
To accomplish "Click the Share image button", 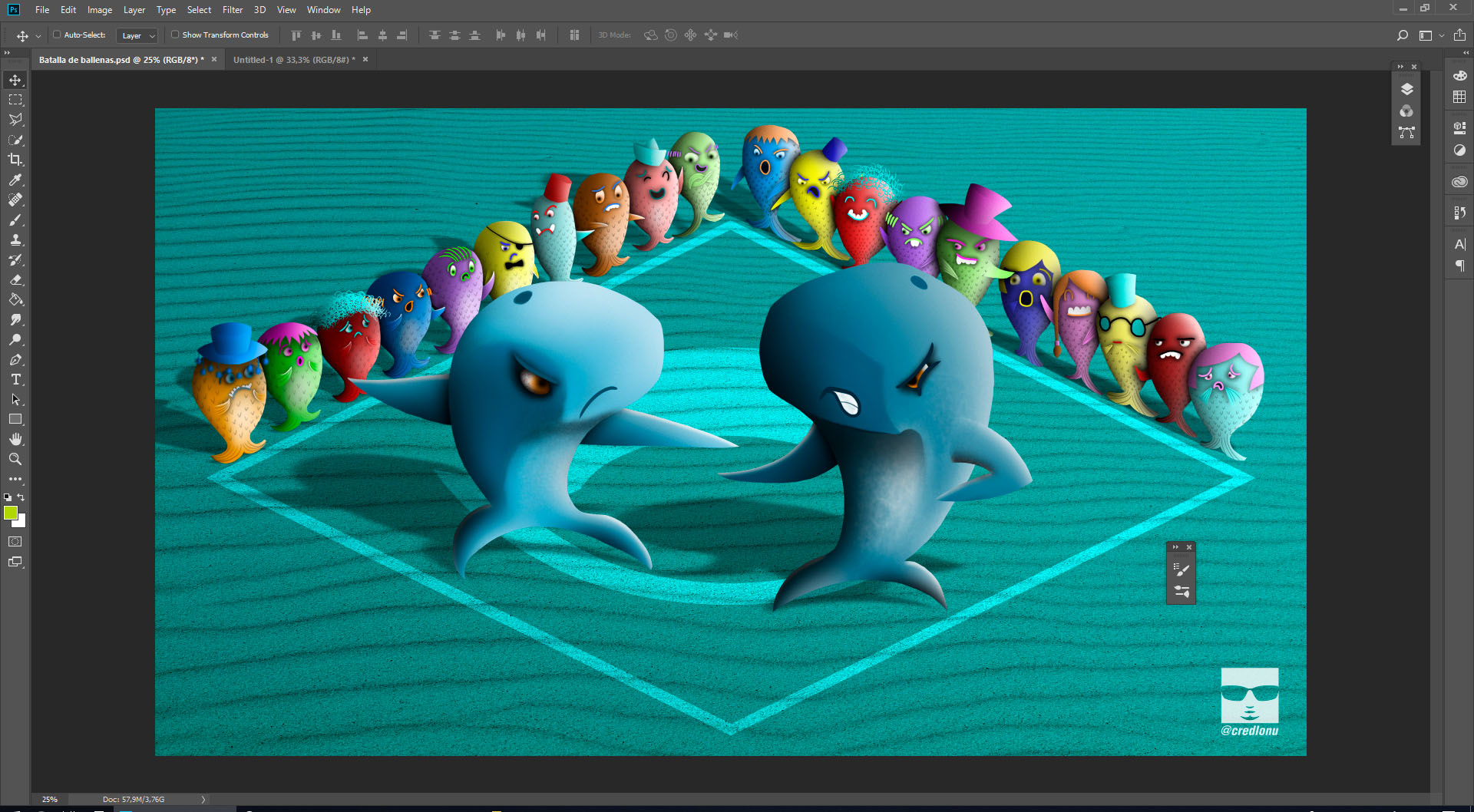I will point(1459,35).
